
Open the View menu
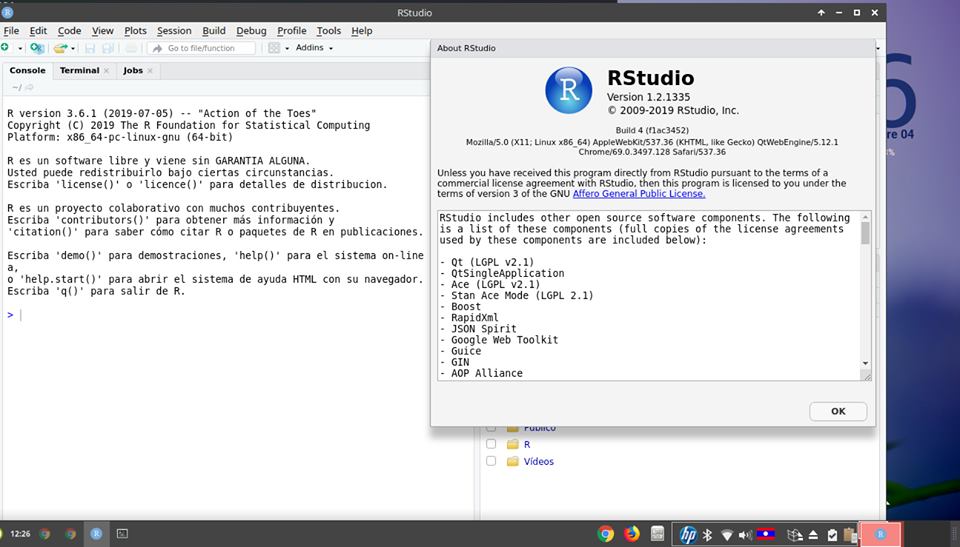pyautogui.click(x=102, y=31)
